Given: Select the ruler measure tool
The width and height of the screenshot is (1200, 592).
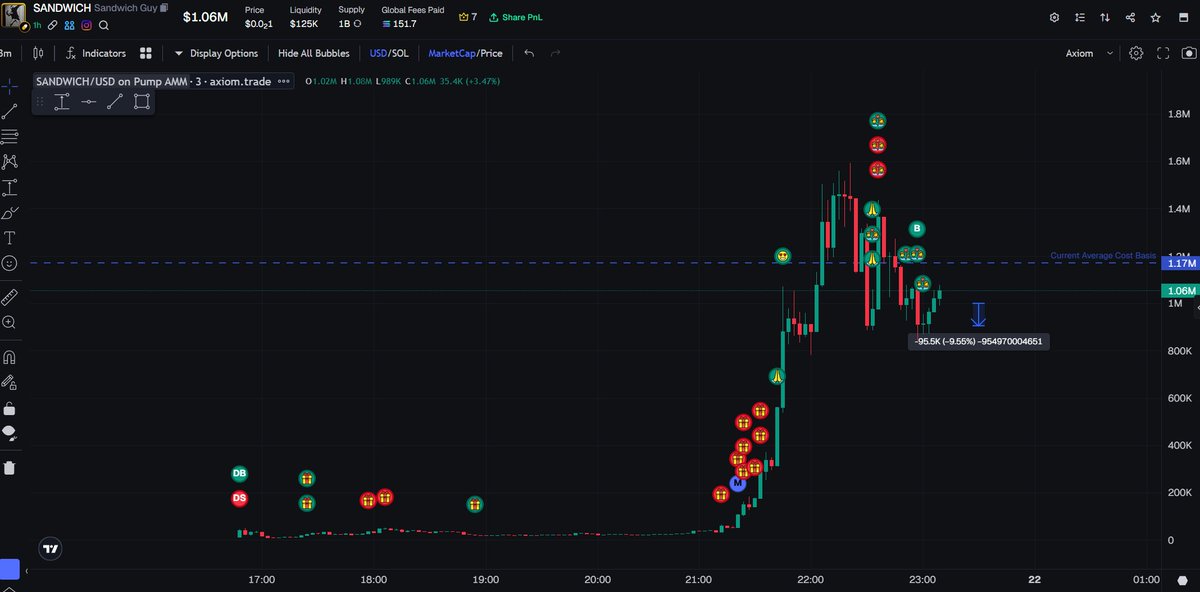Looking at the screenshot, I should 10,297.
